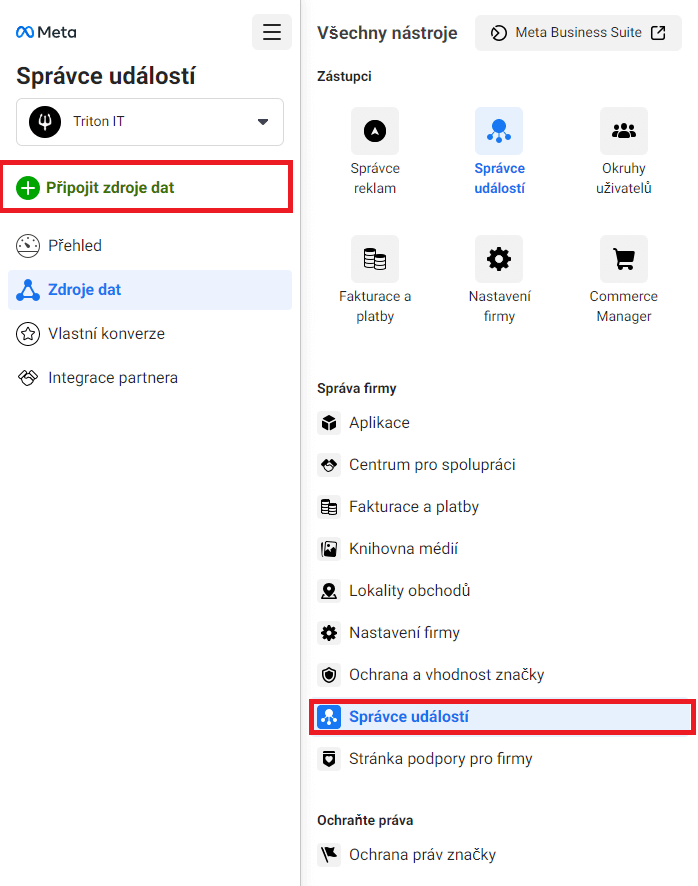This screenshot has height=886, width=698.
Task: Open Knihovna médií item
Action: tap(403, 549)
